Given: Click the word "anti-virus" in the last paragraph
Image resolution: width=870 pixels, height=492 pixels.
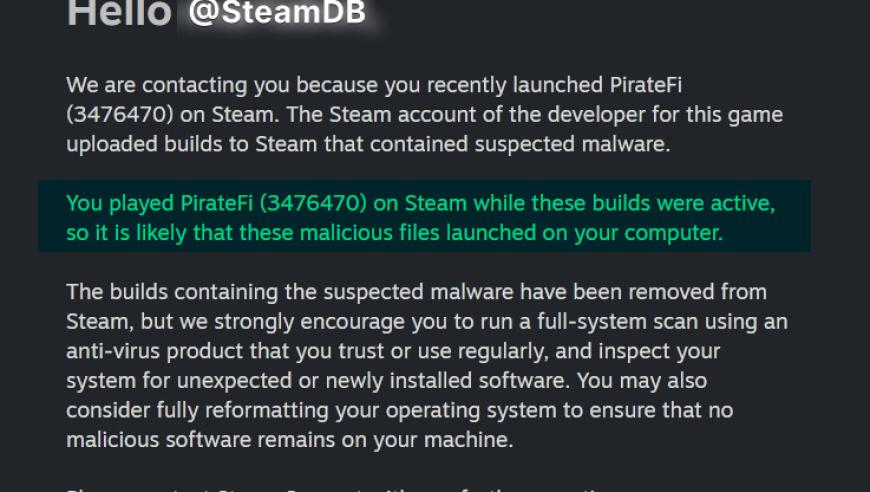Looking at the screenshot, I should [x=114, y=352].
